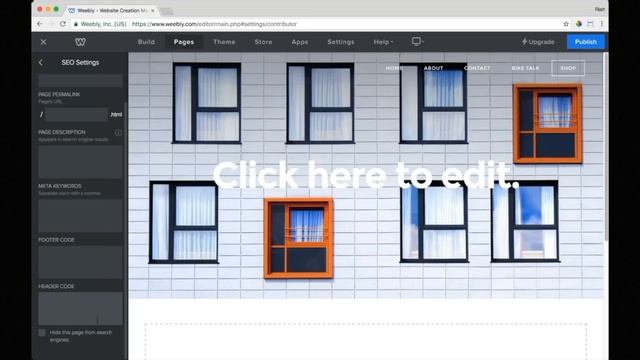
Task: Click into the Header Code box
Action: 80,309
